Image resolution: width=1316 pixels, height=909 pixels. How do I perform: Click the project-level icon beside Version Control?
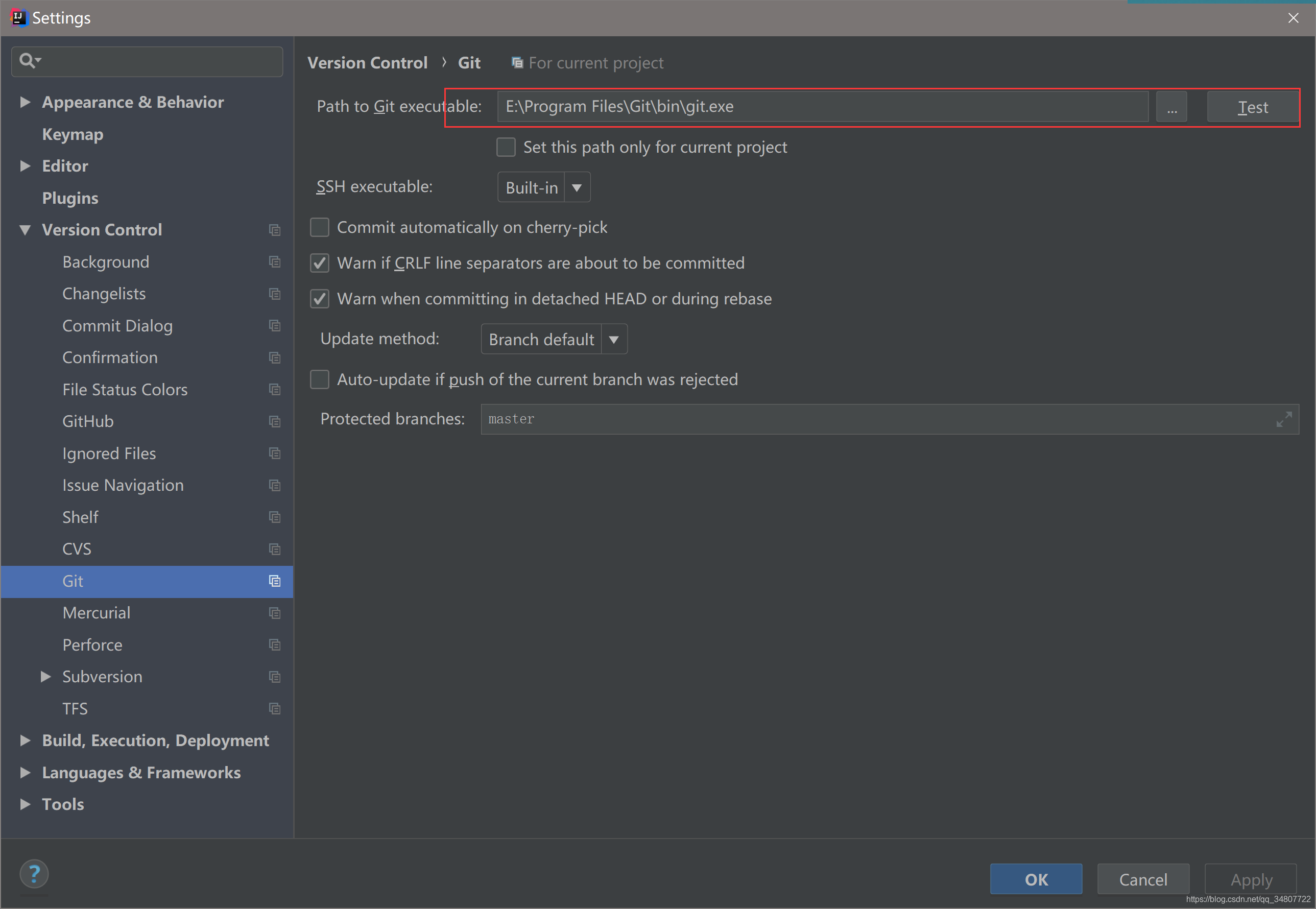(274, 230)
